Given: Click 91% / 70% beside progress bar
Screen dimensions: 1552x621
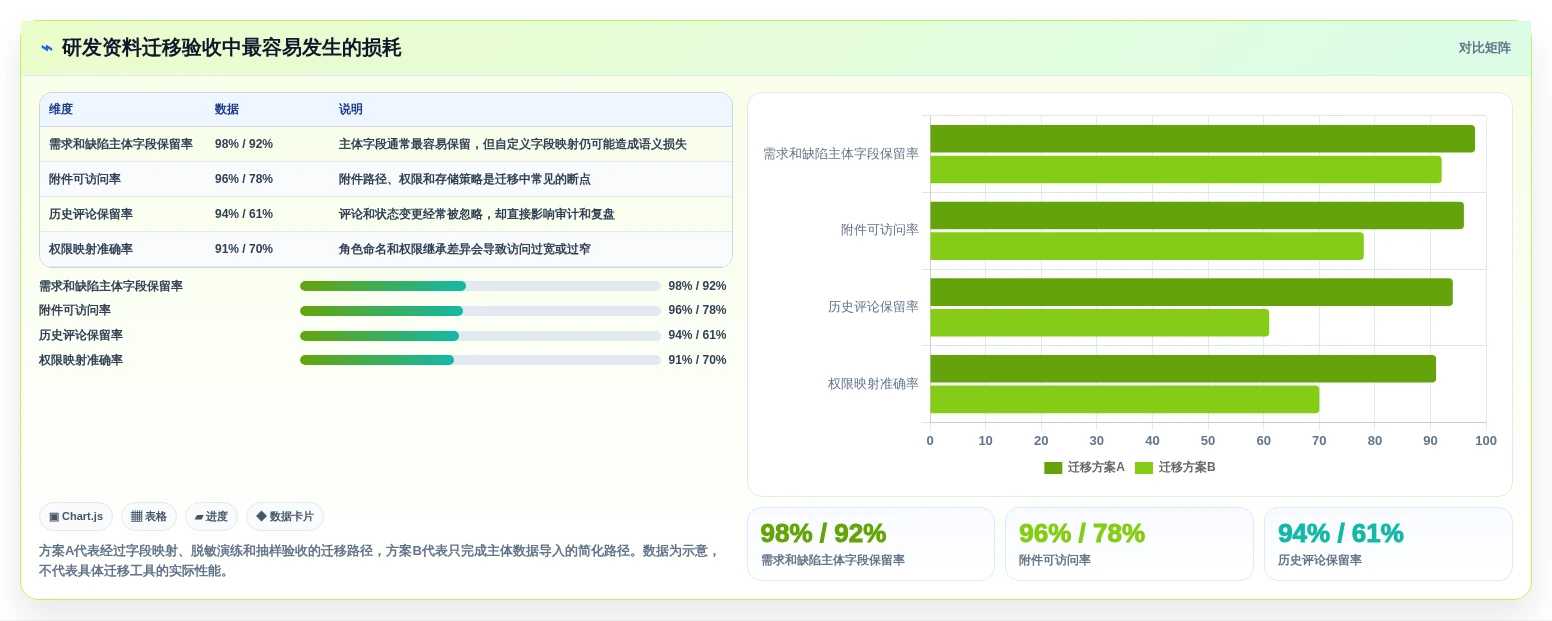Looking at the screenshot, I should (x=697, y=360).
